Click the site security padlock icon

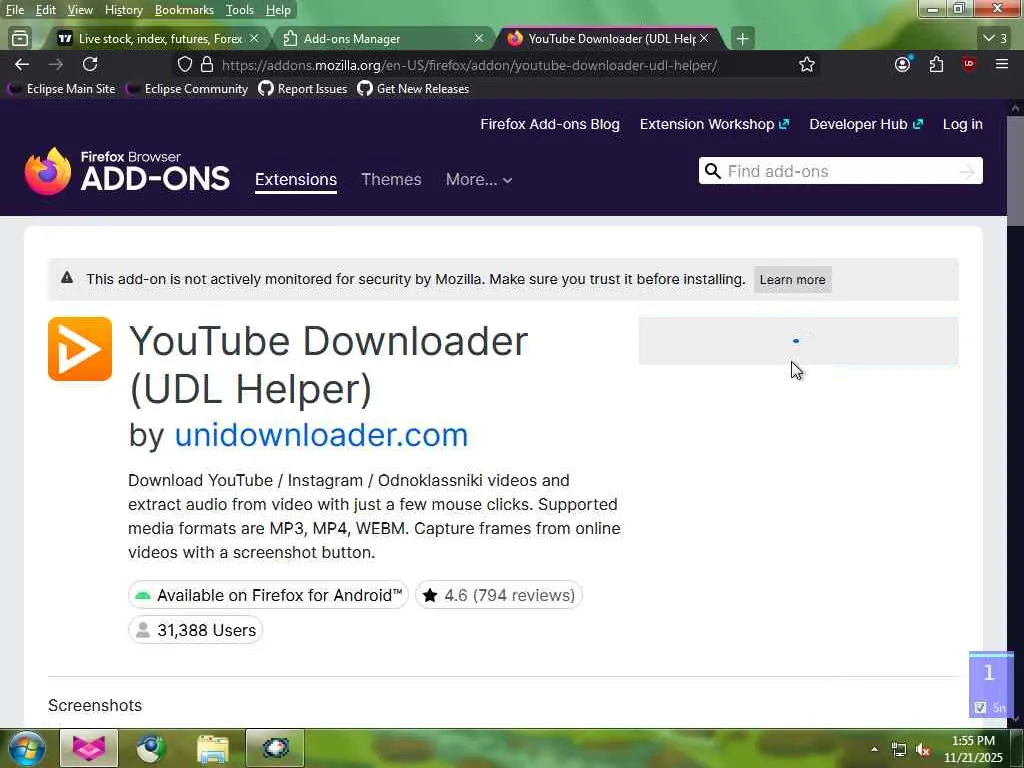[207, 65]
